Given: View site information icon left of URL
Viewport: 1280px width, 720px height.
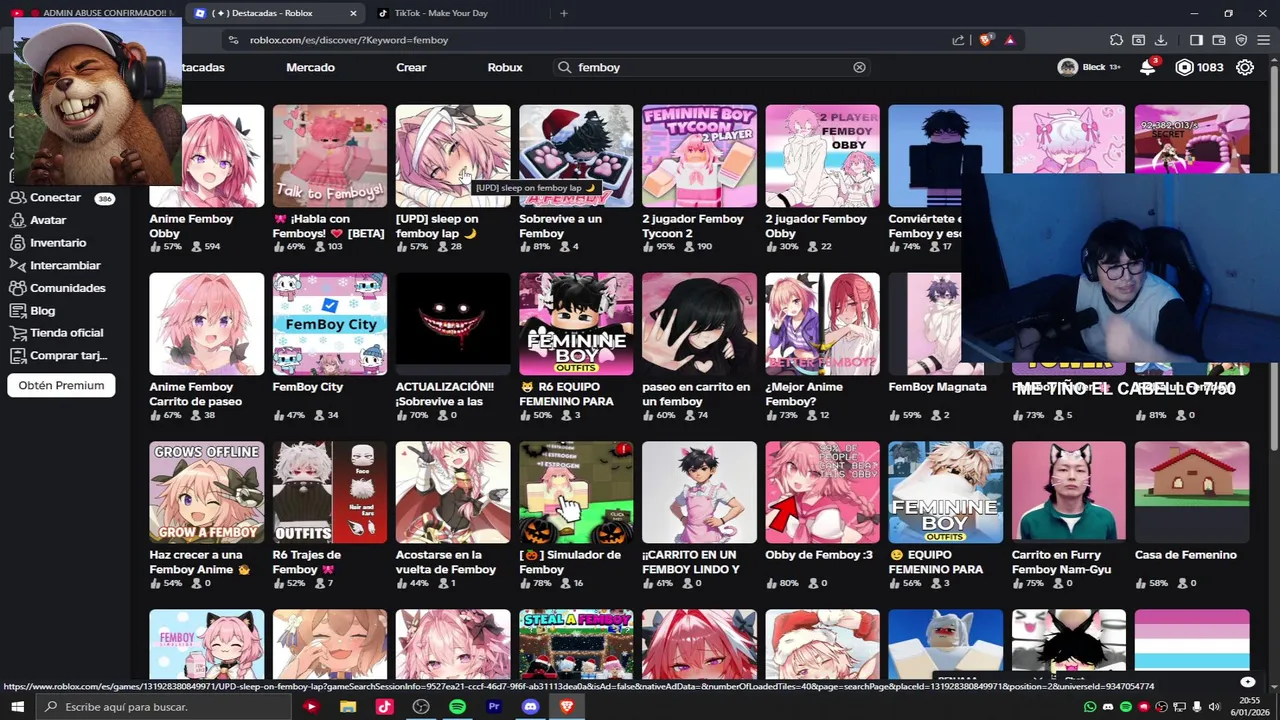Looking at the screenshot, I should [234, 40].
